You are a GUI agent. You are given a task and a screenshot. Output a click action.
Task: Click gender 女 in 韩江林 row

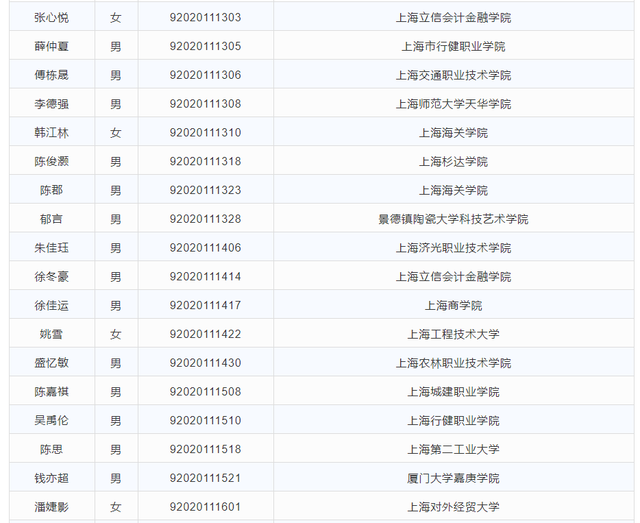click(x=116, y=133)
